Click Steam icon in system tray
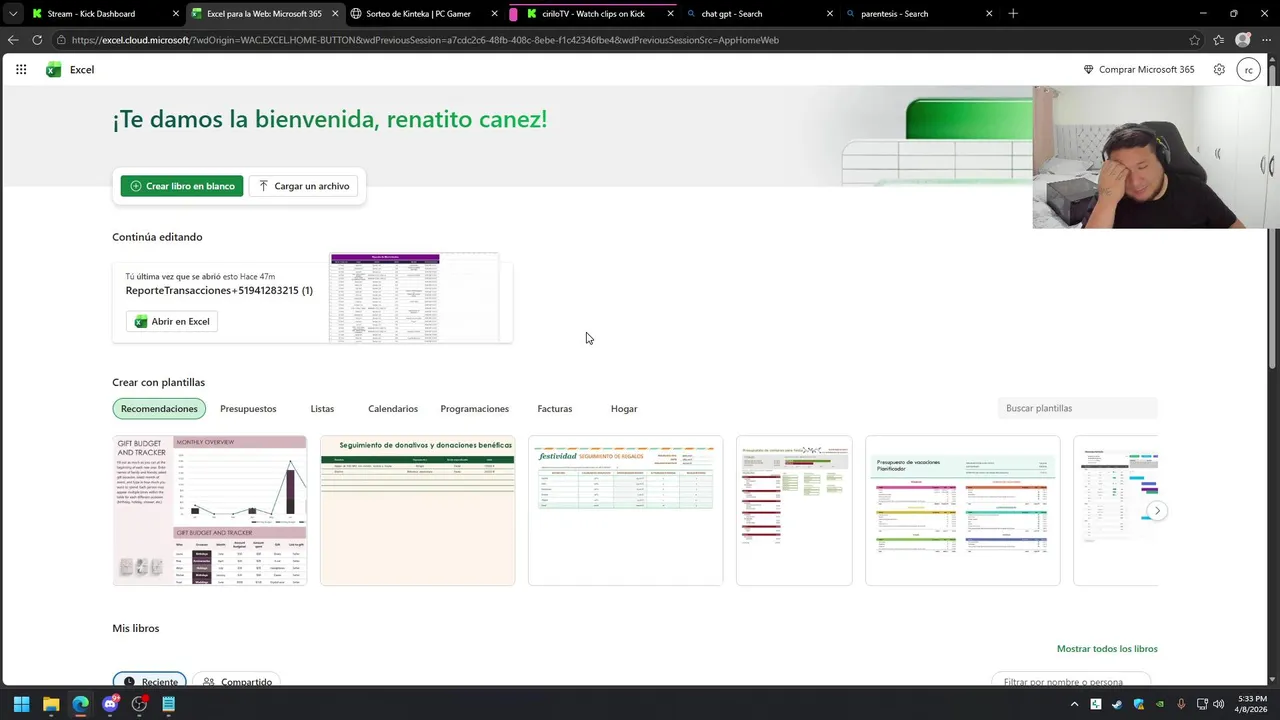 point(1117,704)
